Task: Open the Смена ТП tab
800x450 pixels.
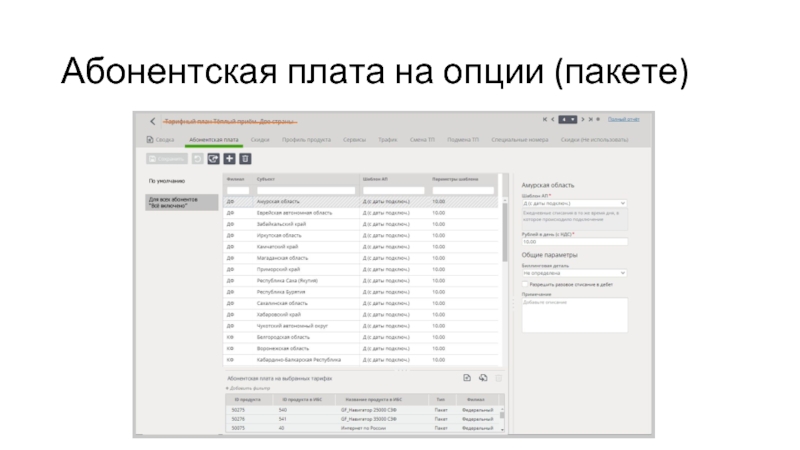Action: point(422,140)
